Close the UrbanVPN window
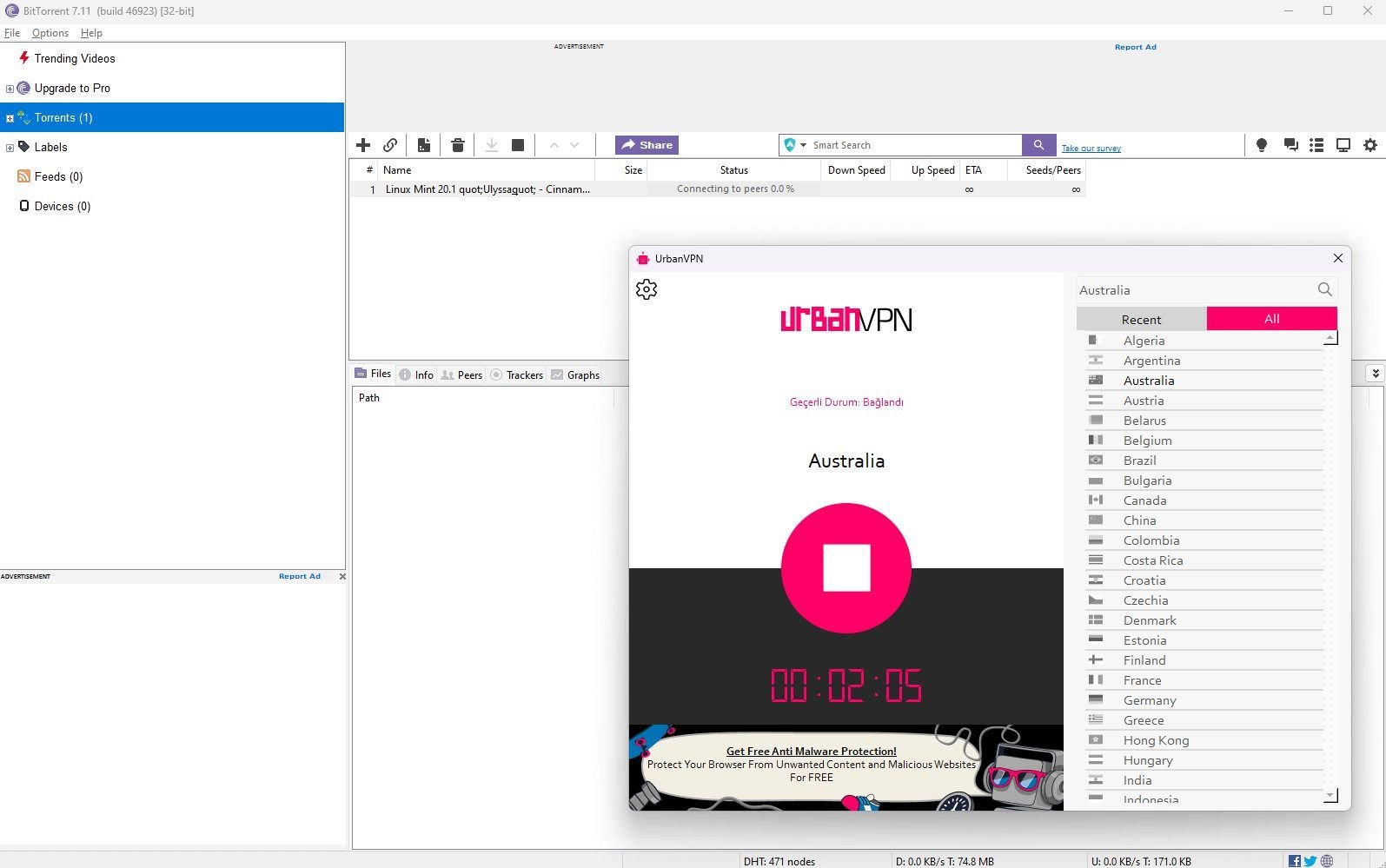The height and width of the screenshot is (868, 1386). click(1337, 258)
